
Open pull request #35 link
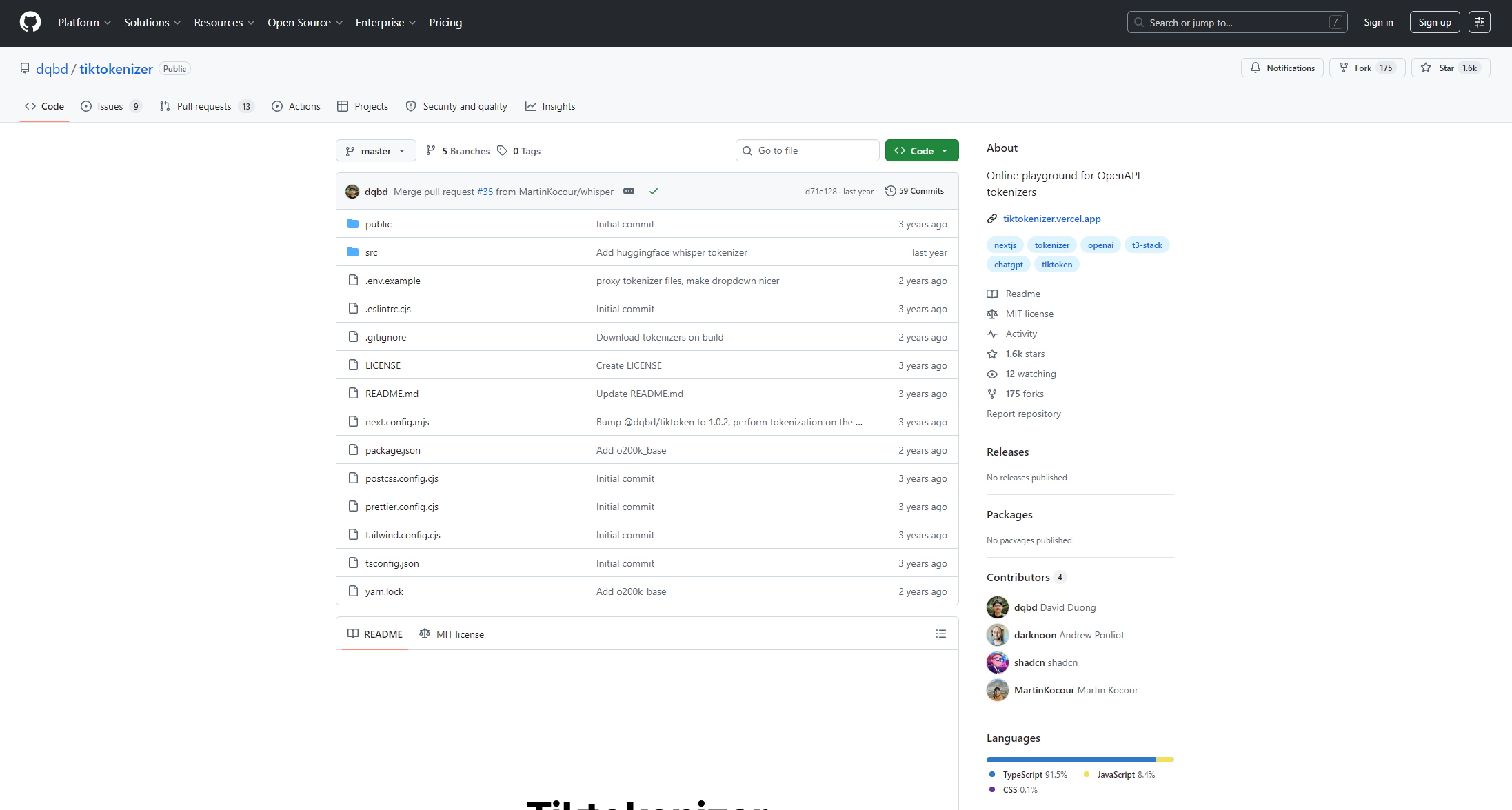coord(485,192)
